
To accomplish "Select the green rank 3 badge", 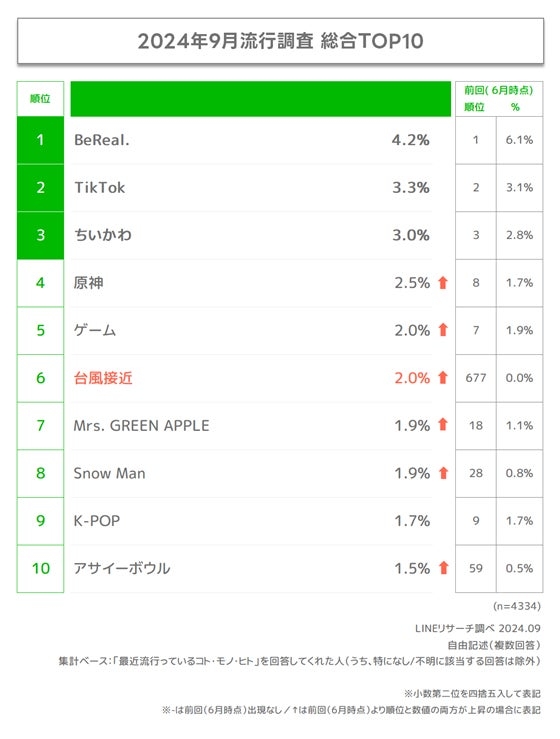I will [41, 235].
